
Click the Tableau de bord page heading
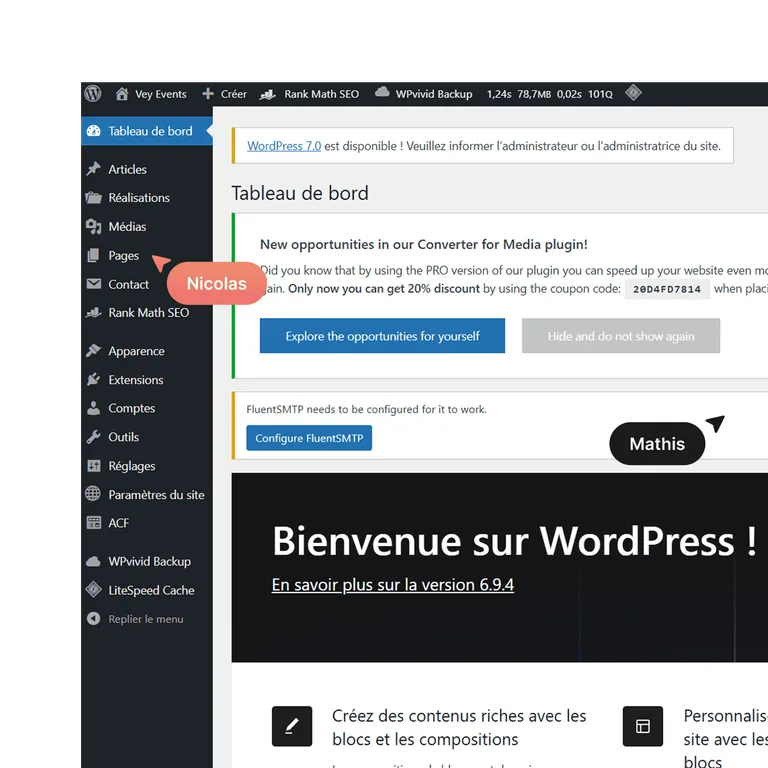click(300, 193)
